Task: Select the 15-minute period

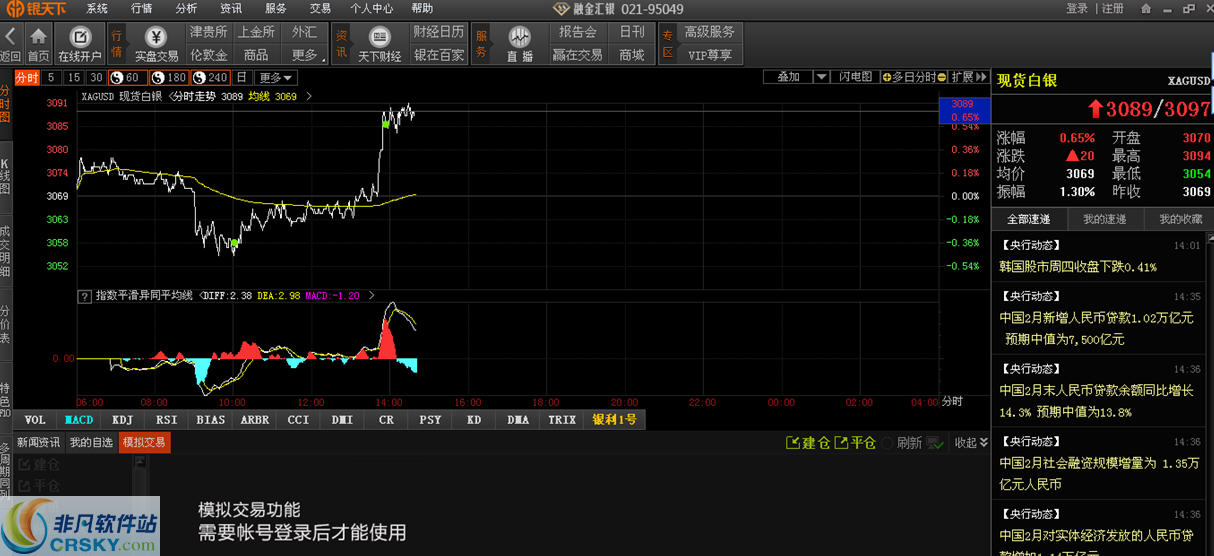Action: (x=73, y=77)
